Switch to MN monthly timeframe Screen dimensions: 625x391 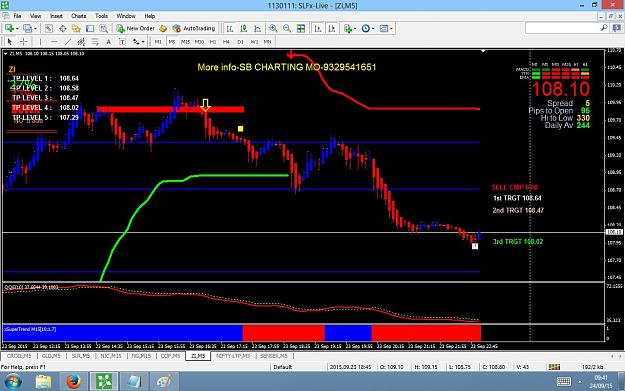click(267, 41)
